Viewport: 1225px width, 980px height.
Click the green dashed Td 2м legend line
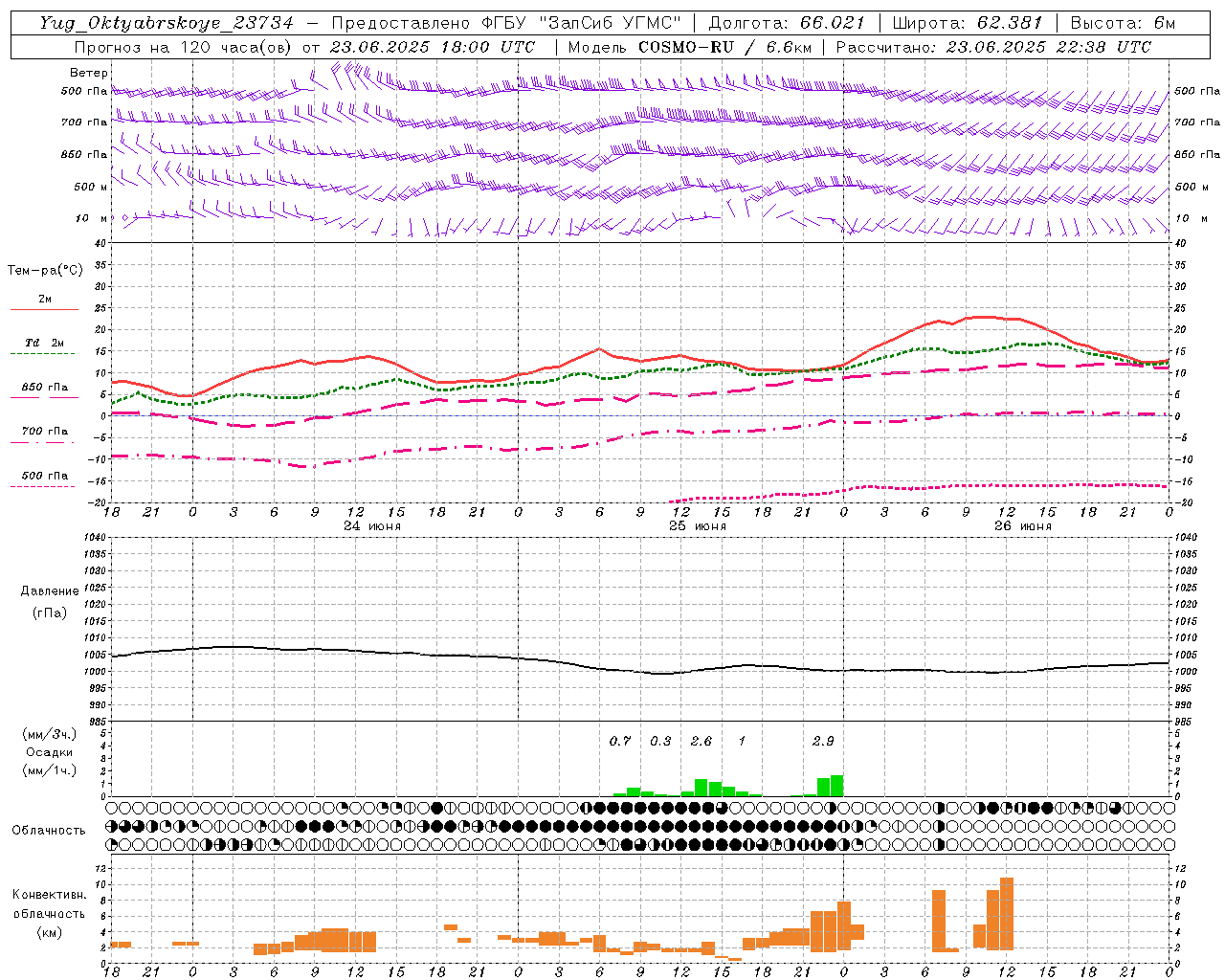pyautogui.click(x=44, y=353)
